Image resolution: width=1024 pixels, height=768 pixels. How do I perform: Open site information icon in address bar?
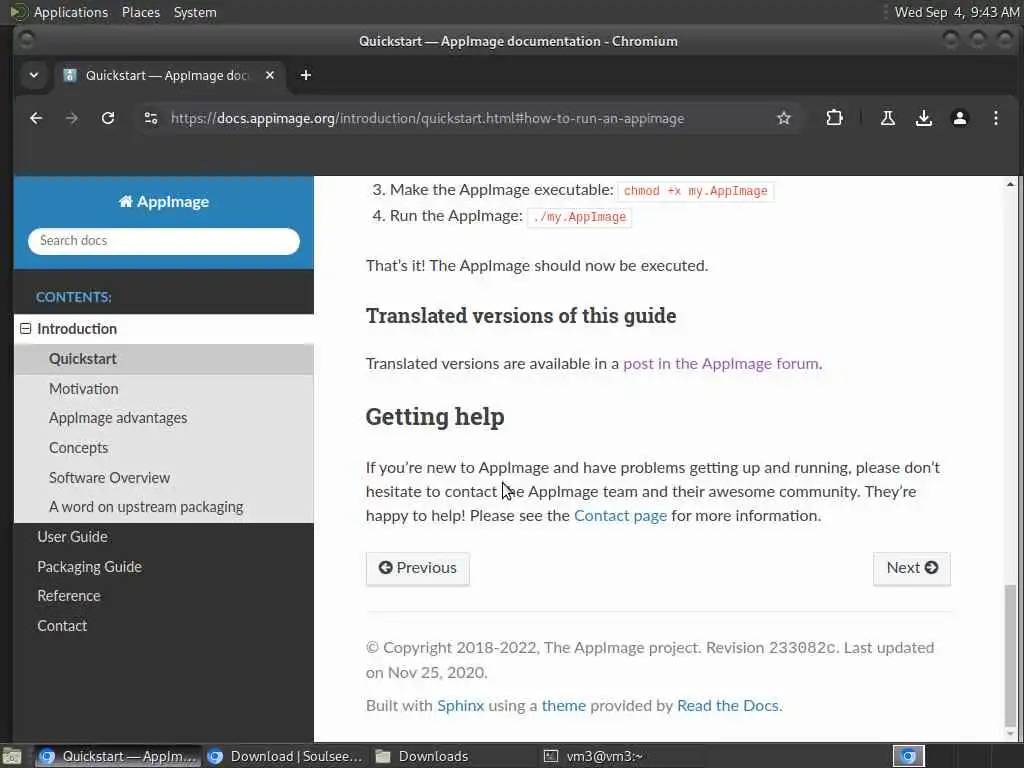point(151,118)
